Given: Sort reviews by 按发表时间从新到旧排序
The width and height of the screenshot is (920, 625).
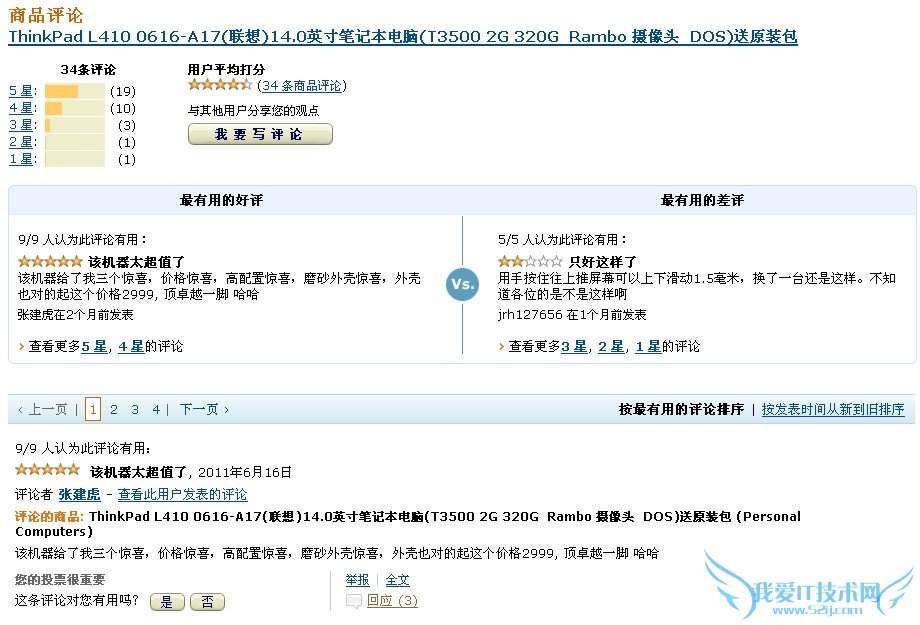Looking at the screenshot, I should 833,409.
